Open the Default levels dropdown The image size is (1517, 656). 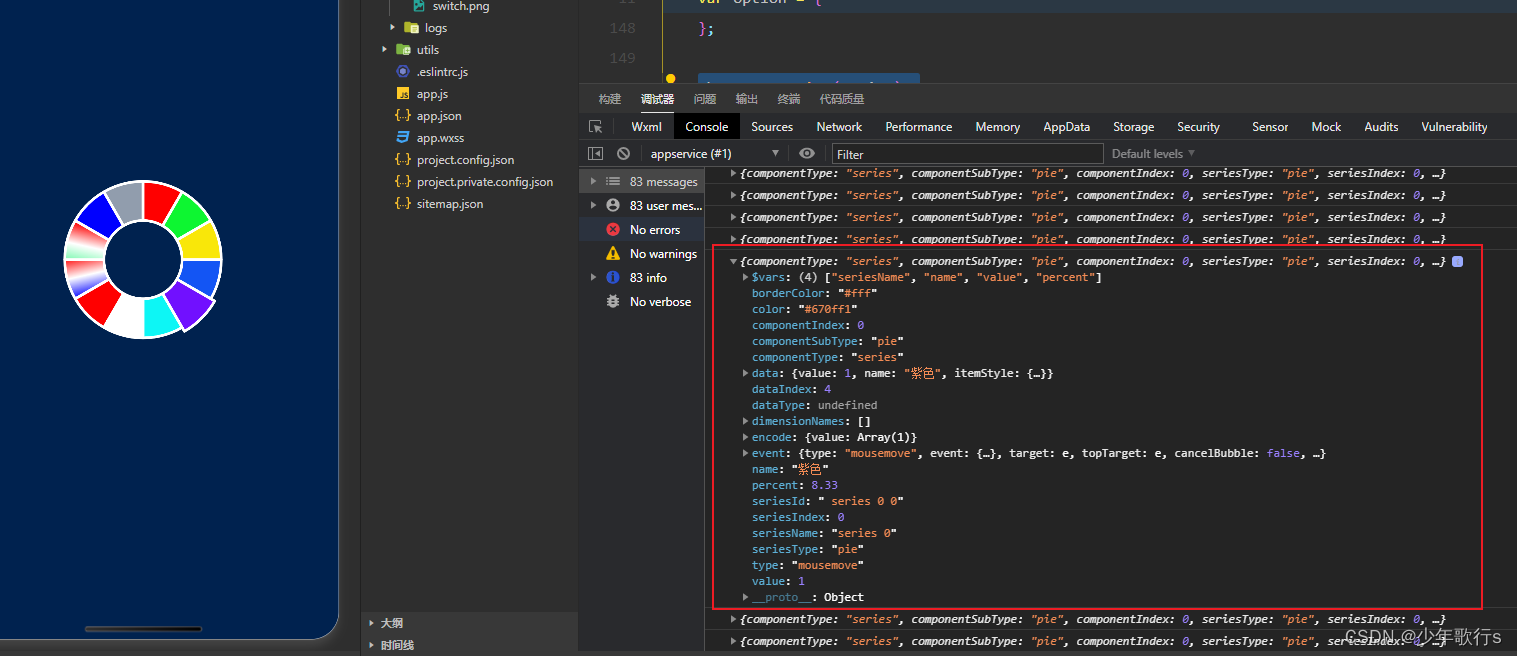[x=1153, y=154]
